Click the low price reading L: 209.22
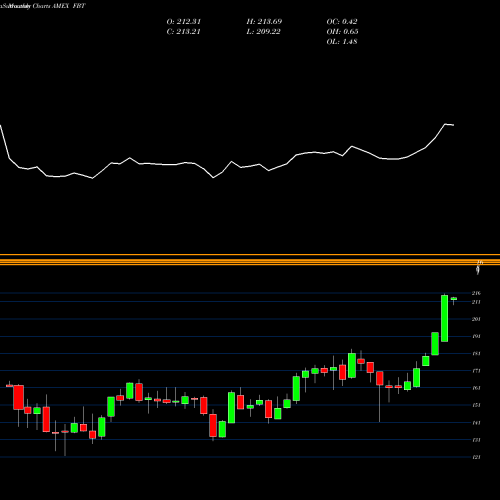 pyautogui.click(x=264, y=32)
